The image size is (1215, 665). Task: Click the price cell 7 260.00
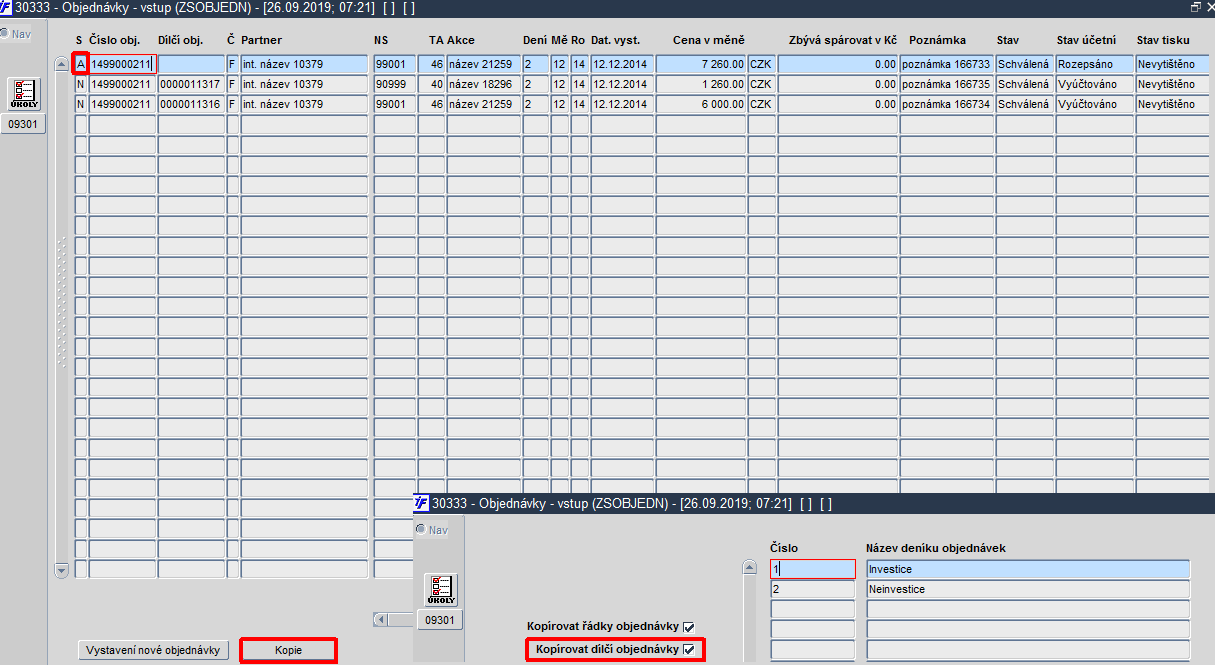coord(700,64)
